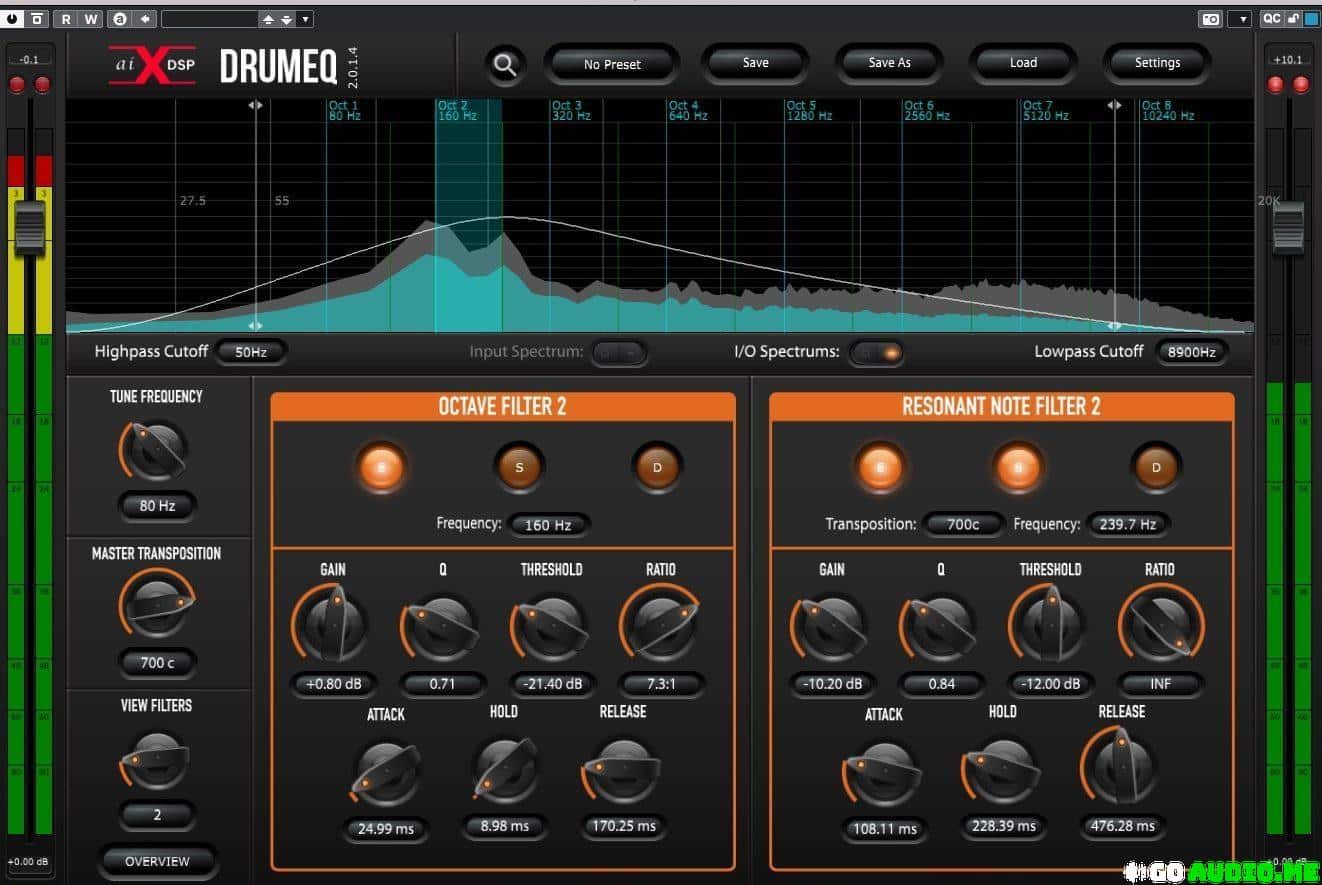The image size is (1322, 885).
Task: Click the empty host preset name field
Action: point(209,19)
